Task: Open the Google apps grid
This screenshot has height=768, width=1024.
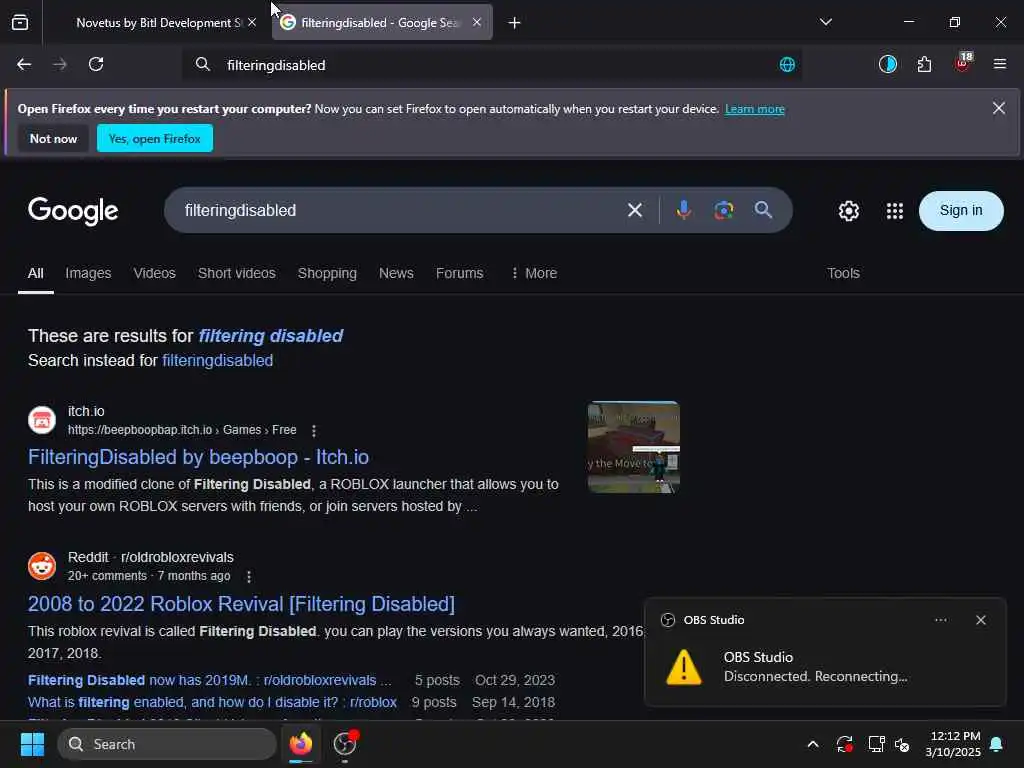Action: [895, 211]
